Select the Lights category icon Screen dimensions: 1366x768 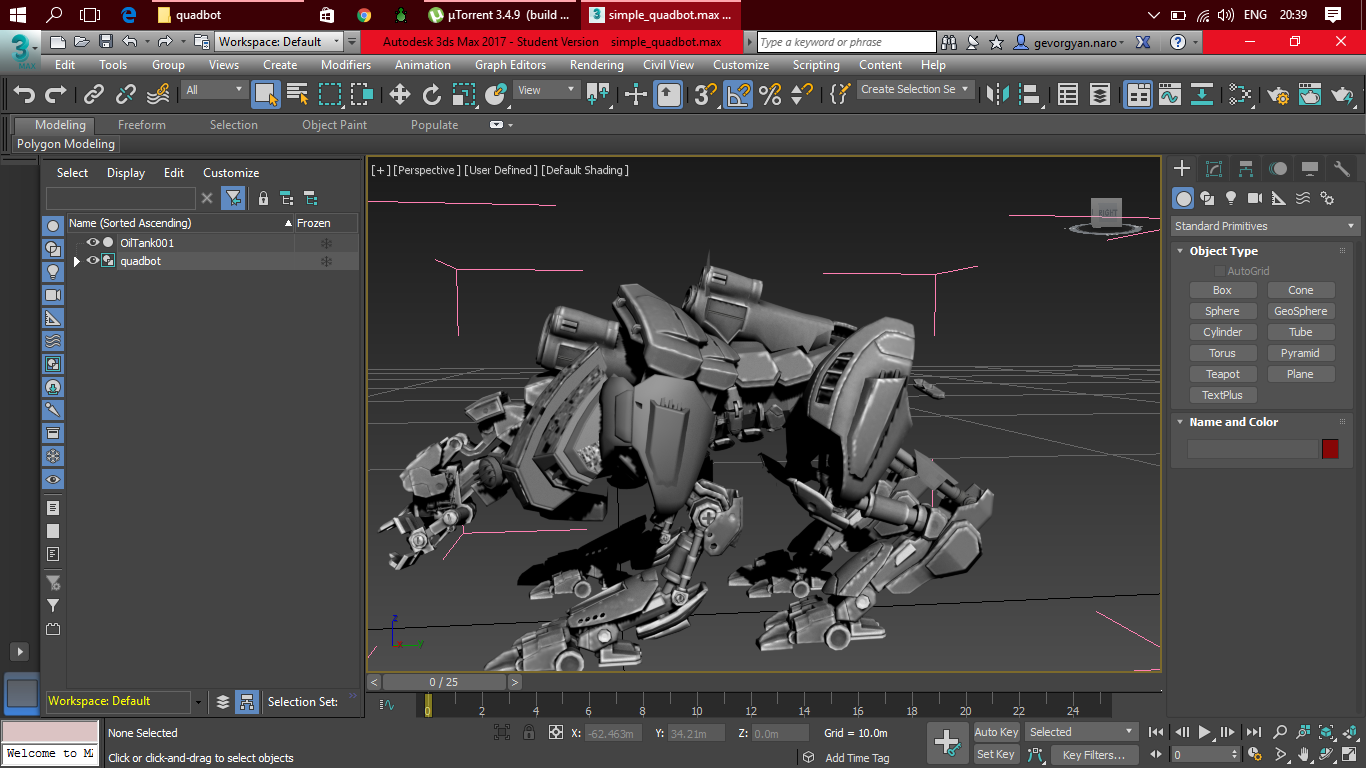1231,198
